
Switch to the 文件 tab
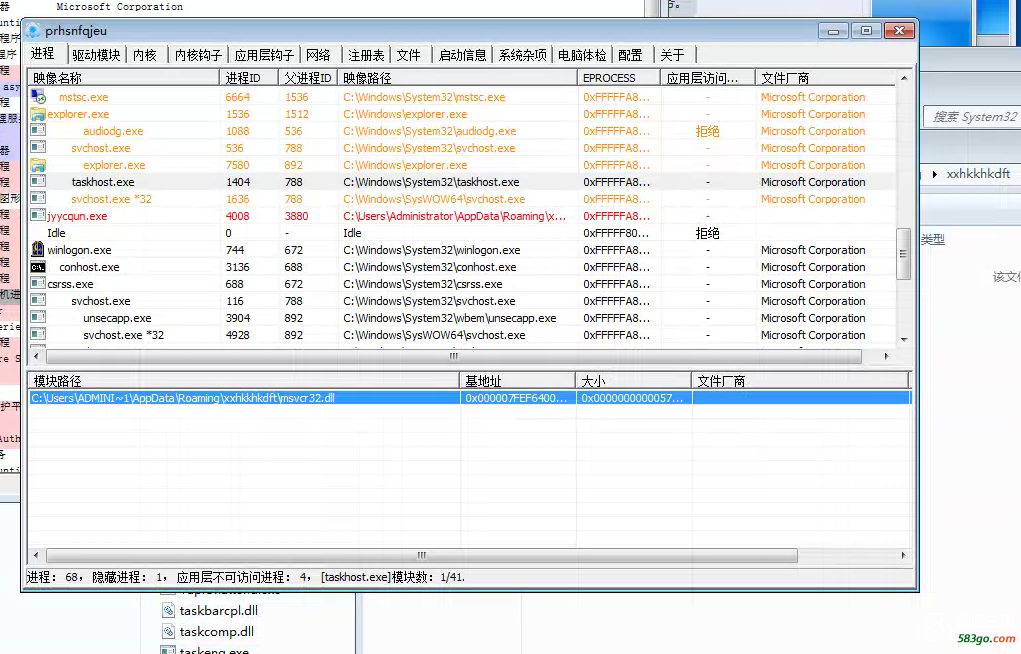(409, 55)
